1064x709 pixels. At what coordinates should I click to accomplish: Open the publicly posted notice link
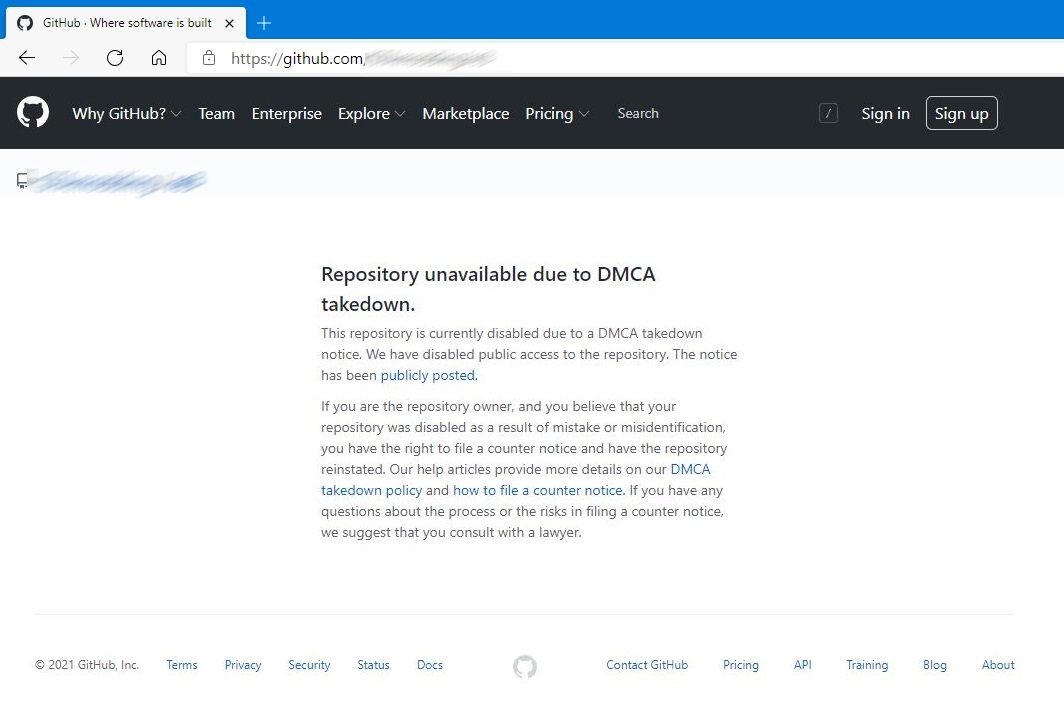(x=428, y=376)
